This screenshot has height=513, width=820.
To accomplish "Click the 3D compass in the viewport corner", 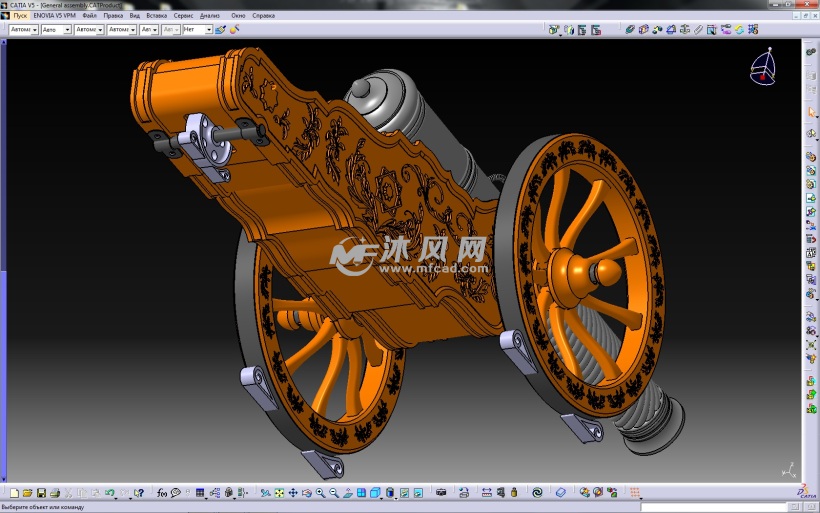I will click(764, 67).
